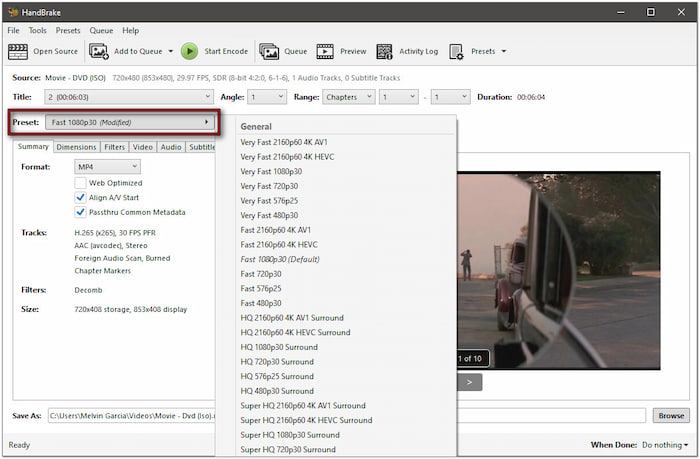Viewport: 700px width, 459px height.
Task: Select preset Super HQ 2160p60 4K AV1 Surround
Action: click(x=303, y=405)
